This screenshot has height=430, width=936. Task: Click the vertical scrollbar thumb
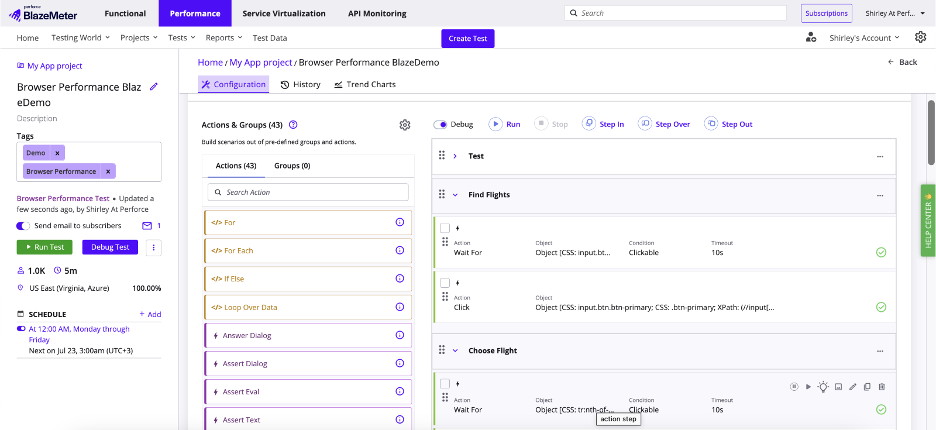[x=931, y=131]
